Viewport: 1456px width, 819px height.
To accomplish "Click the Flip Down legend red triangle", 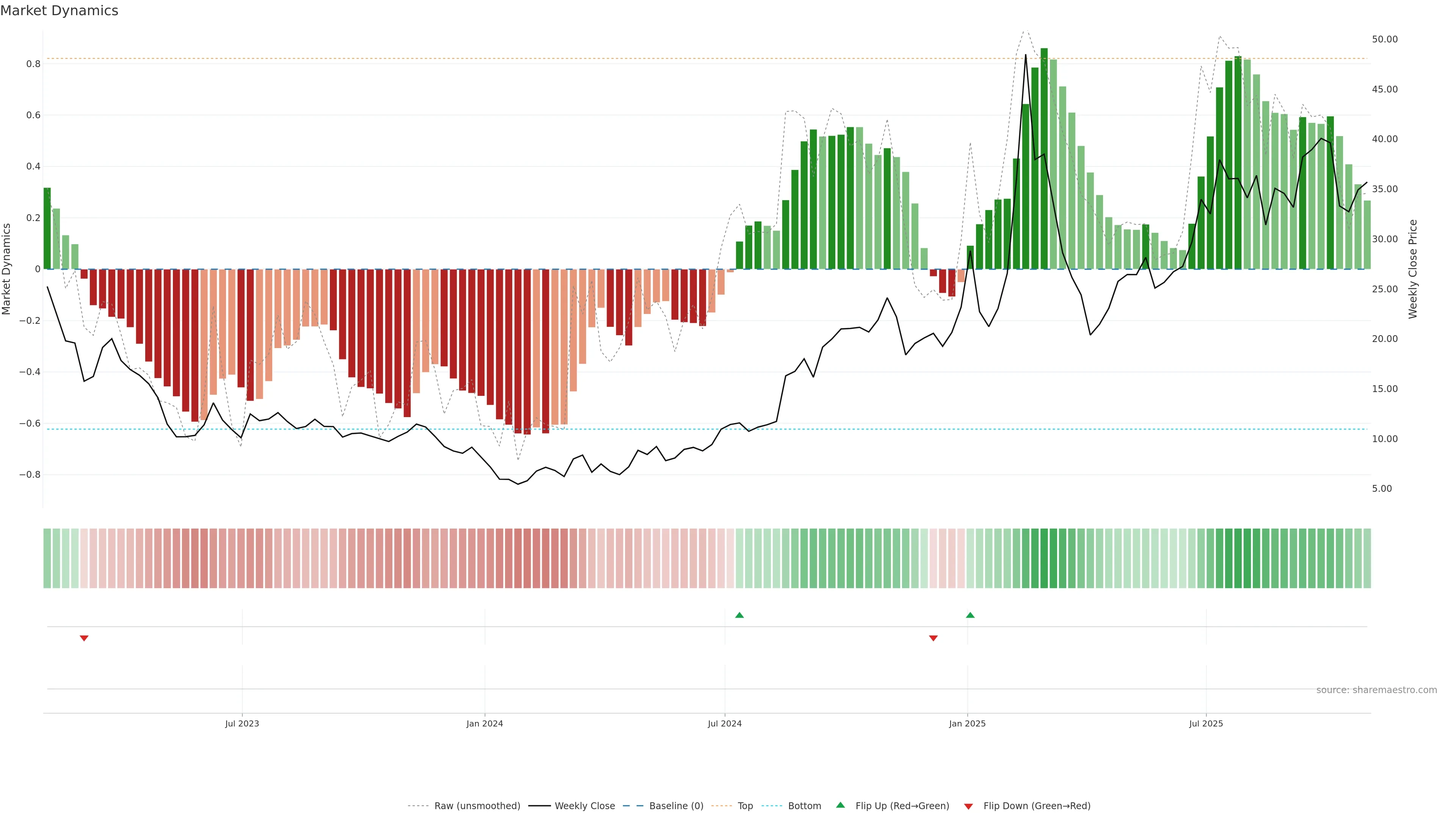I will 968,806.
